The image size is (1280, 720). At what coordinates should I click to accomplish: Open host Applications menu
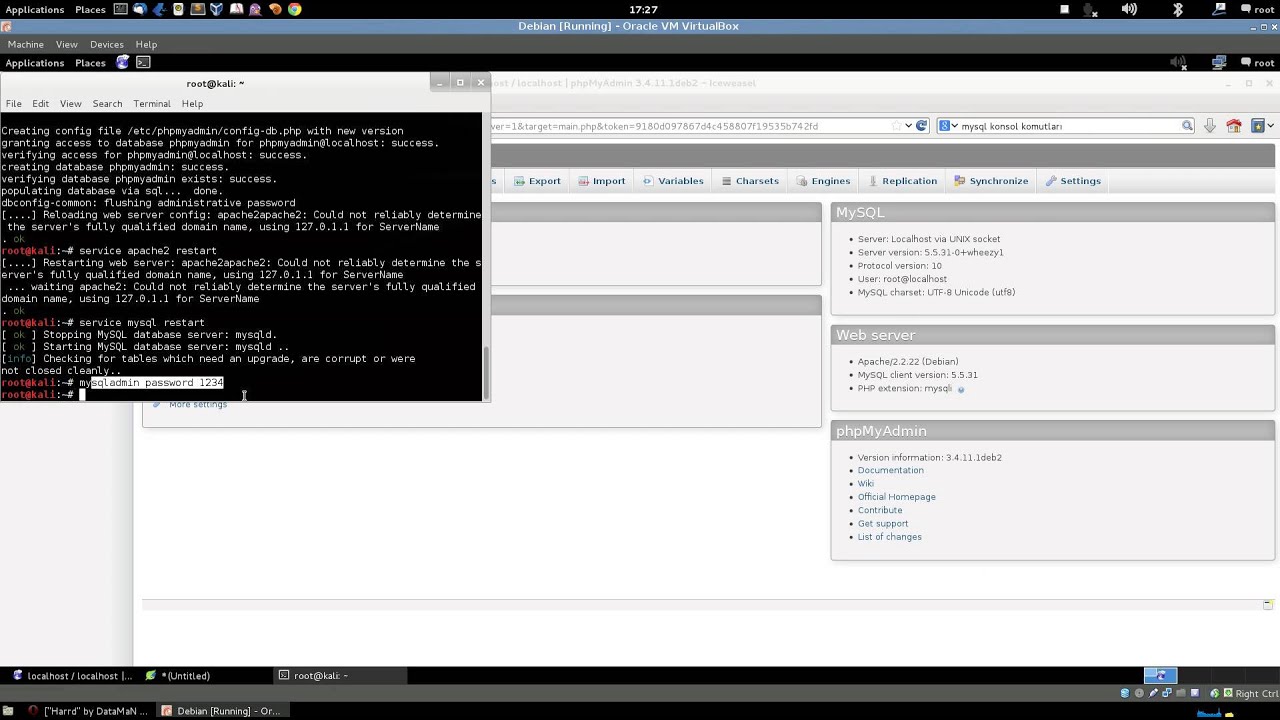(x=35, y=9)
